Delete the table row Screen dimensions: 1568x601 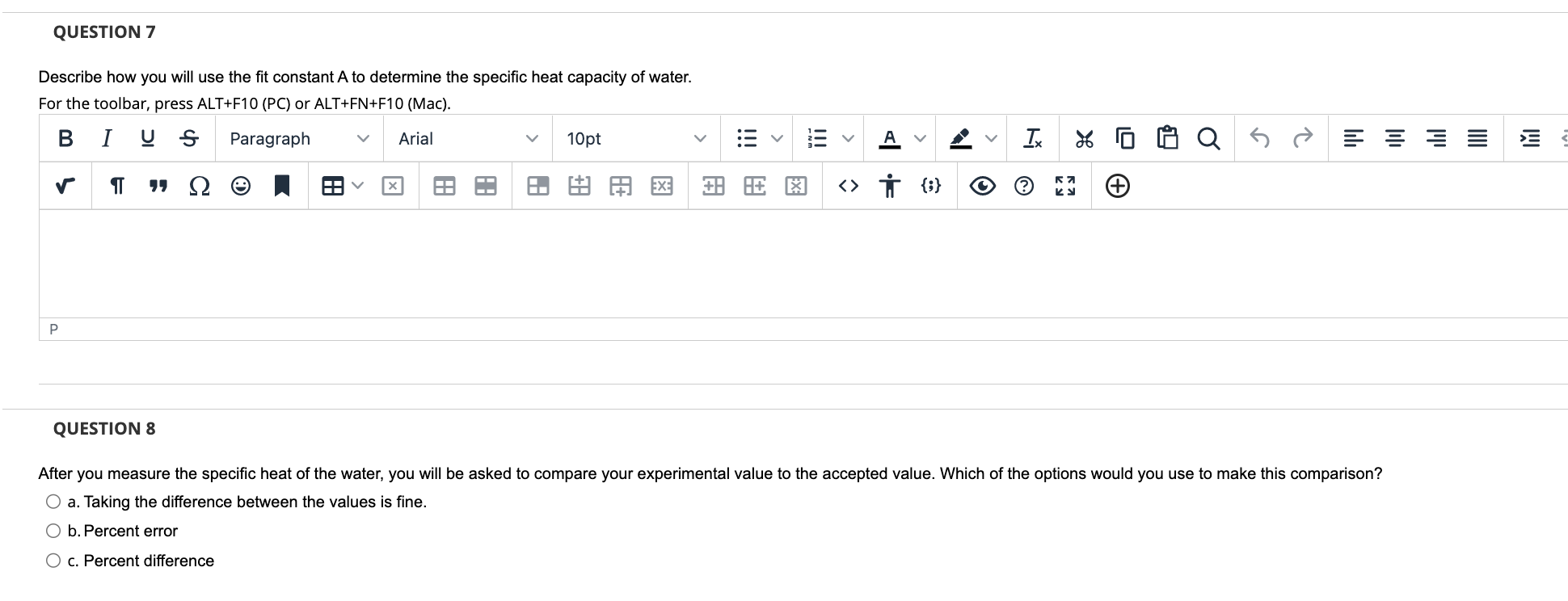(661, 187)
